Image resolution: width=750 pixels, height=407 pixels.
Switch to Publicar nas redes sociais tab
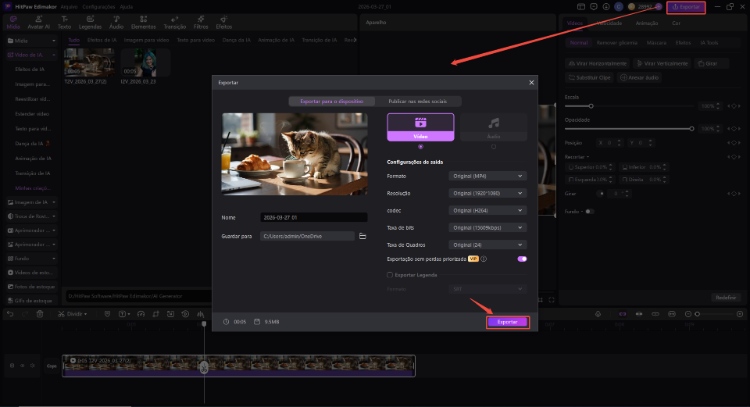[417, 101]
